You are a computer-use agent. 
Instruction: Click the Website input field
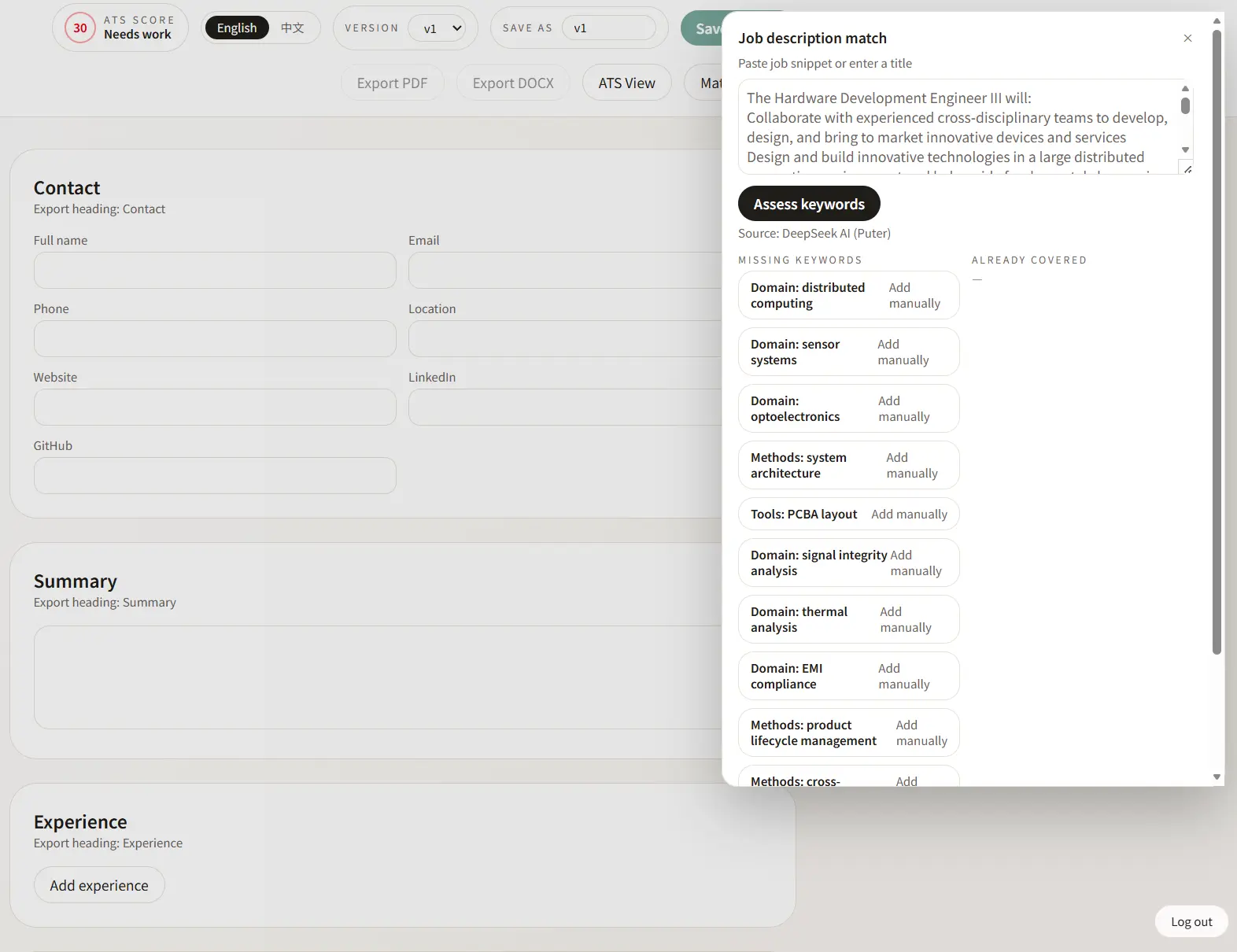coord(215,407)
